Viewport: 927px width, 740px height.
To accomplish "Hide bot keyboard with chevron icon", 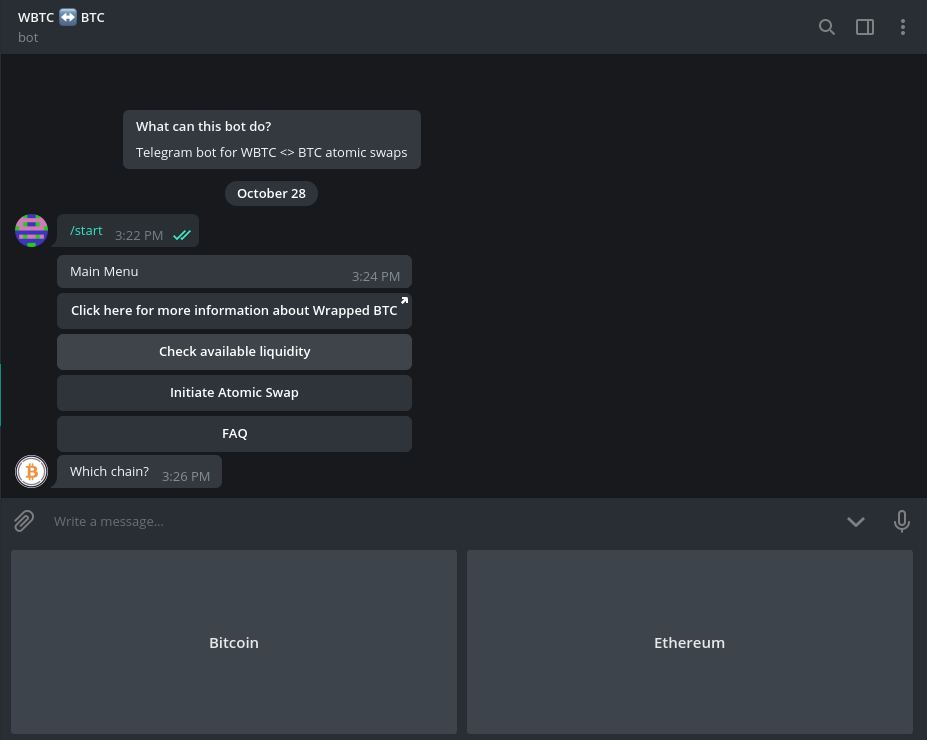I will 855,521.
